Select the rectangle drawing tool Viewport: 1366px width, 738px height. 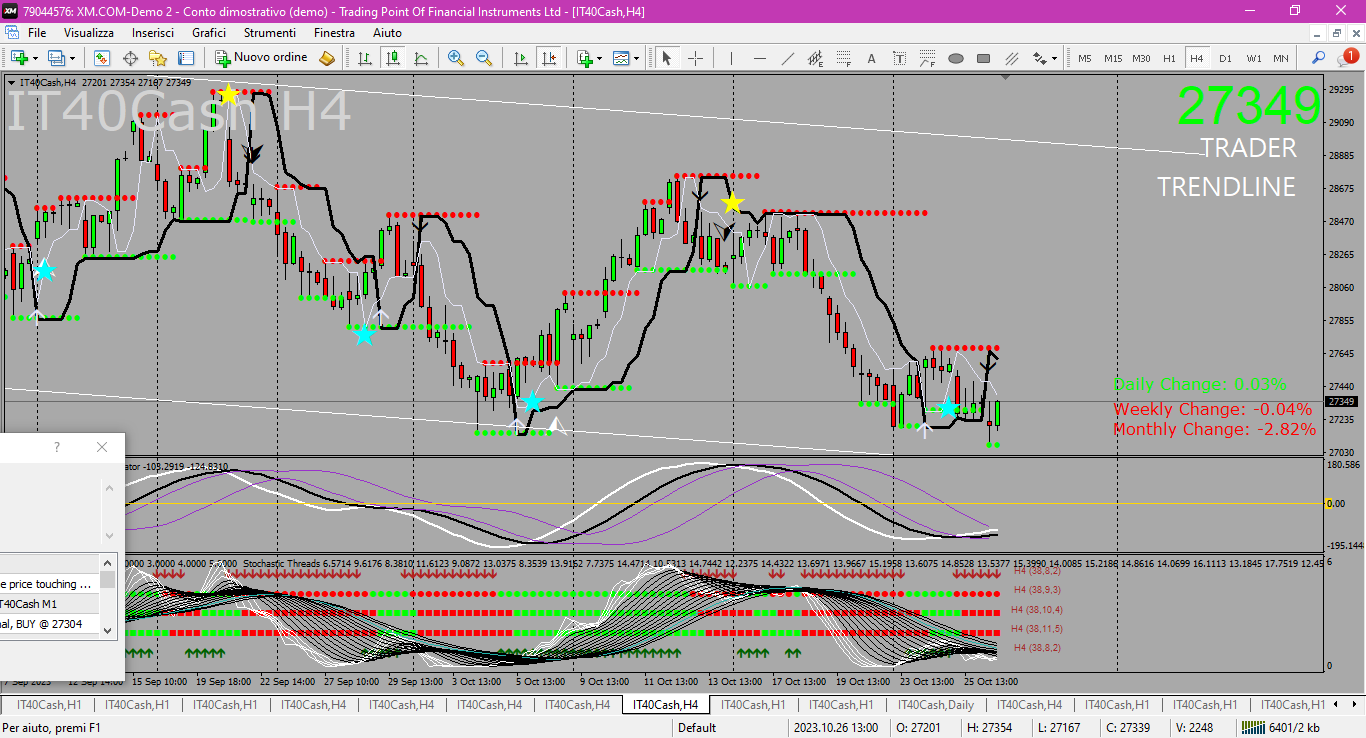tap(983, 58)
